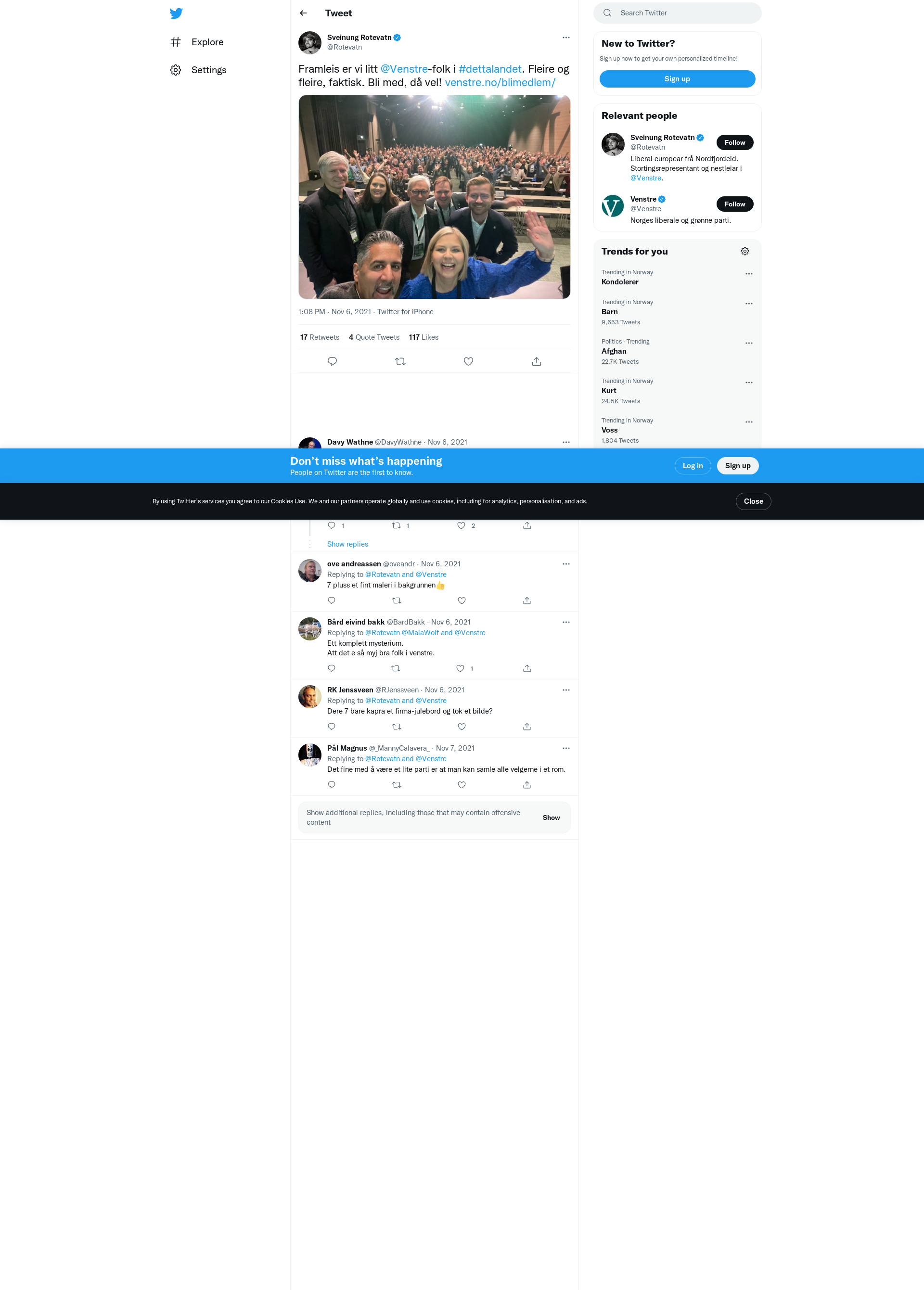Open Settings from the sidebar
The width and height of the screenshot is (924, 1290).
coord(198,70)
